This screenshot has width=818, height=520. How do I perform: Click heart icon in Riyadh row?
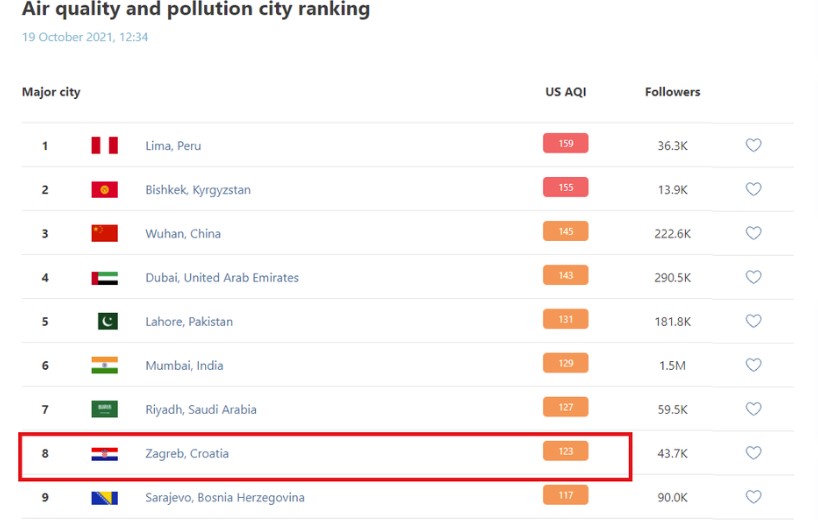coord(753,409)
